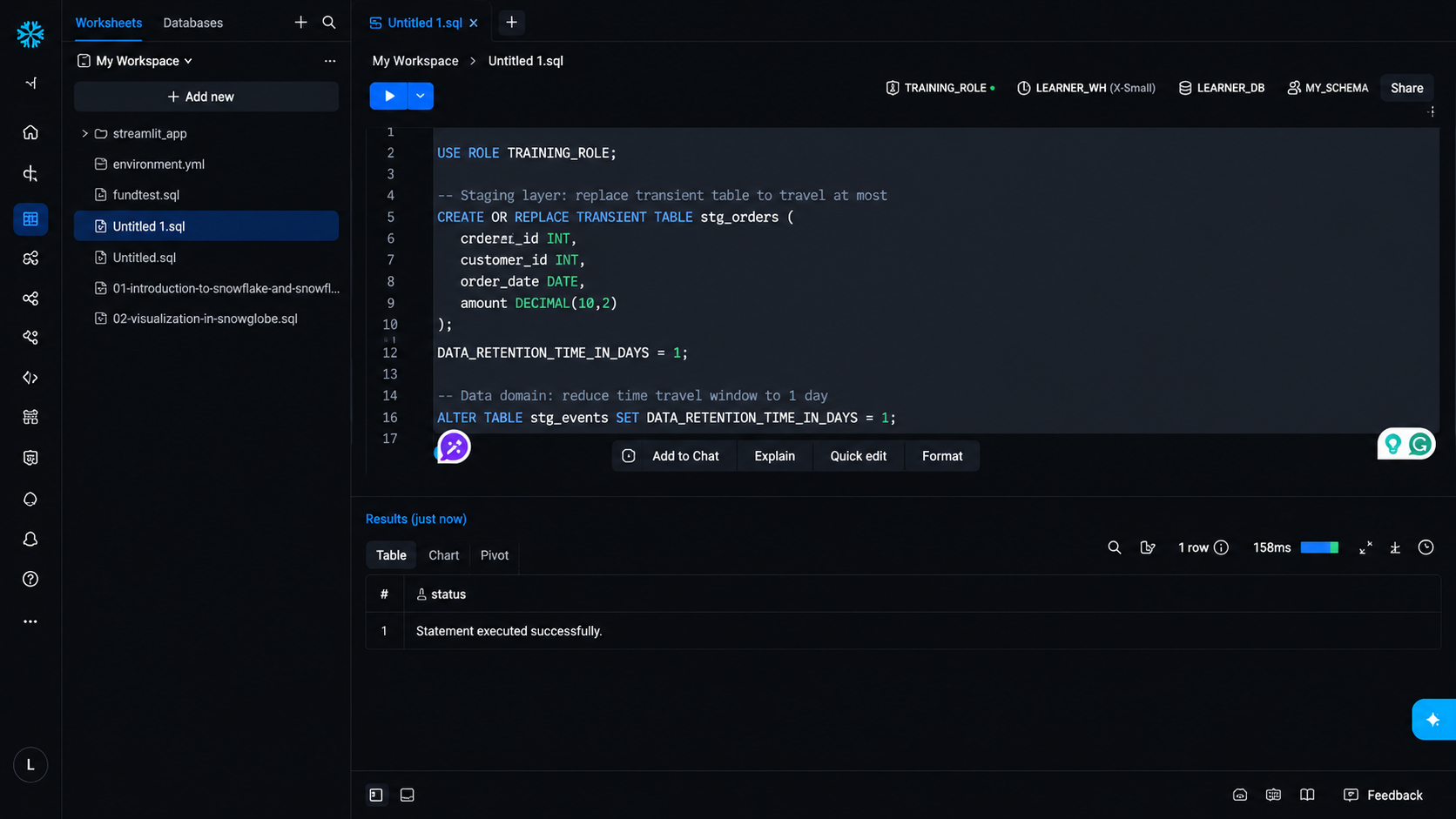This screenshot has height=819, width=1456.
Task: Open environment.yml file
Action: 158,164
